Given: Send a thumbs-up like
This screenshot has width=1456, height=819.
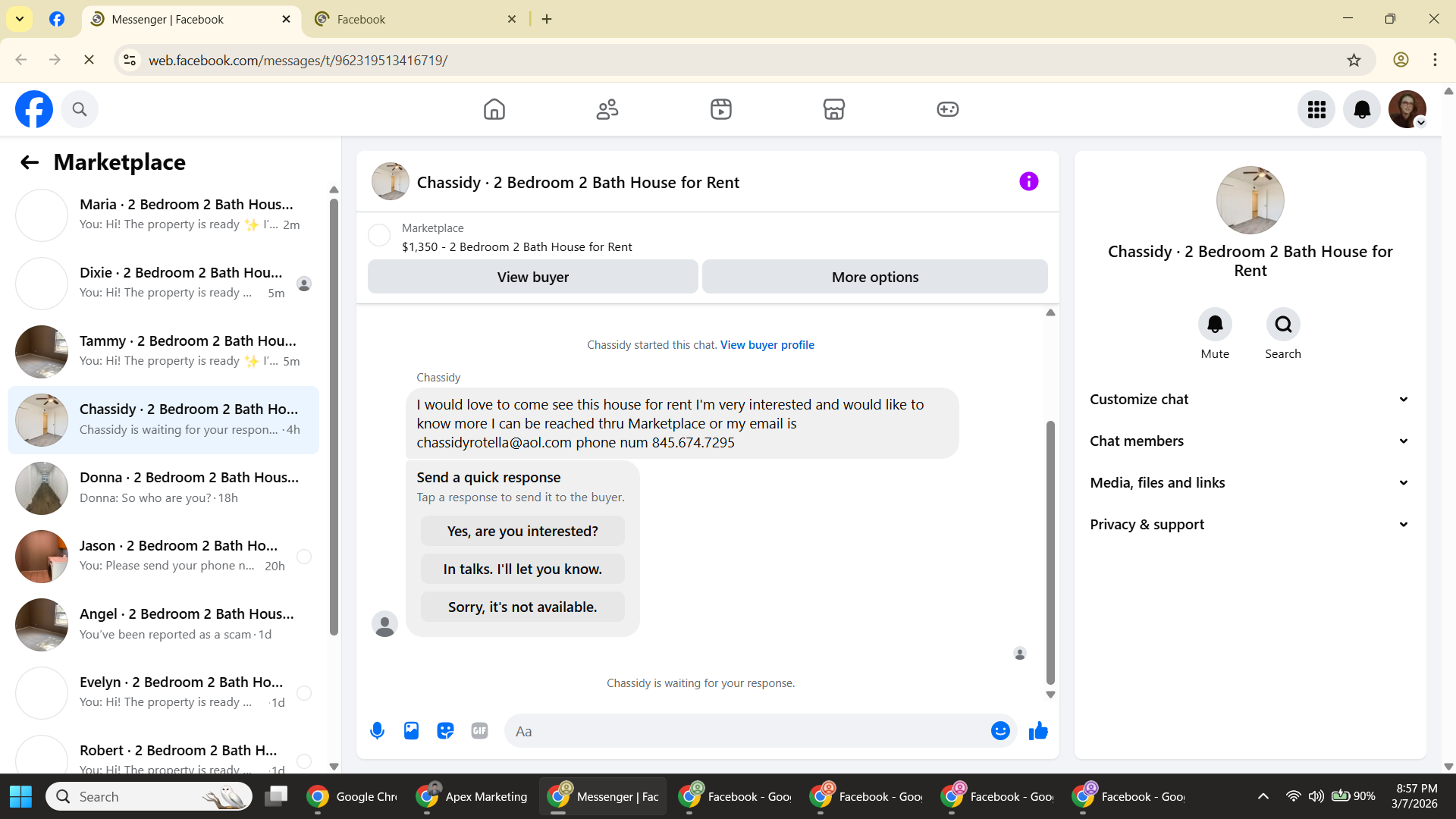Looking at the screenshot, I should 1038,731.
